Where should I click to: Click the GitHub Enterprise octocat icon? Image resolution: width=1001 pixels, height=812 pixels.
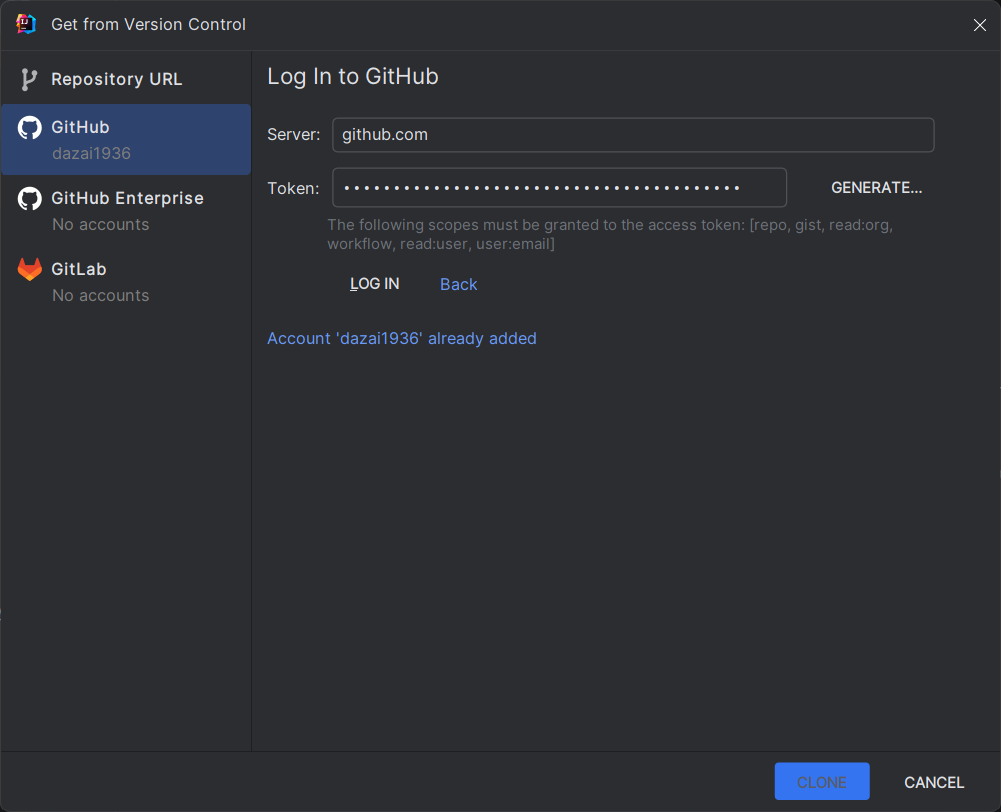[x=29, y=199]
